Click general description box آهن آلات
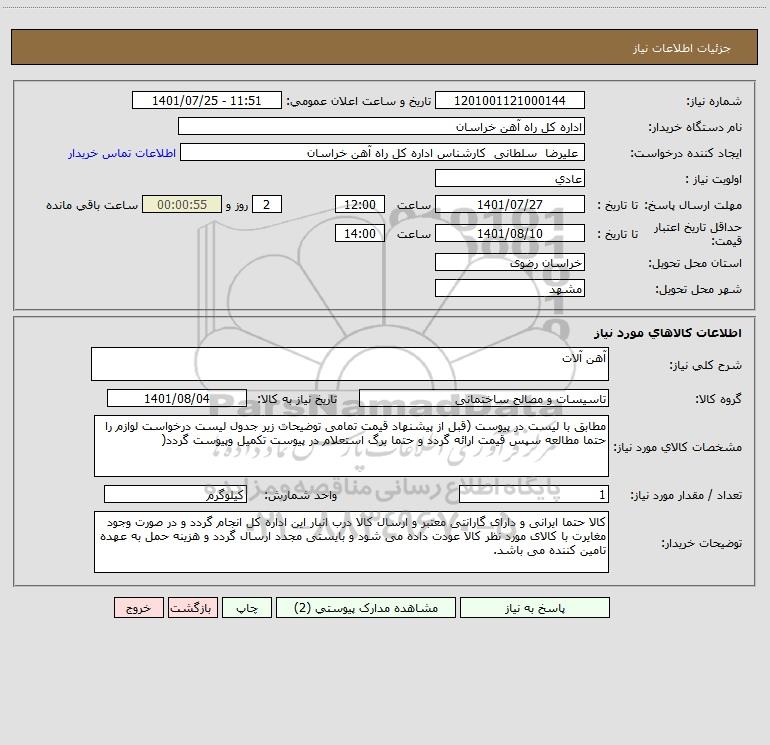The height and width of the screenshot is (745, 770). point(350,364)
